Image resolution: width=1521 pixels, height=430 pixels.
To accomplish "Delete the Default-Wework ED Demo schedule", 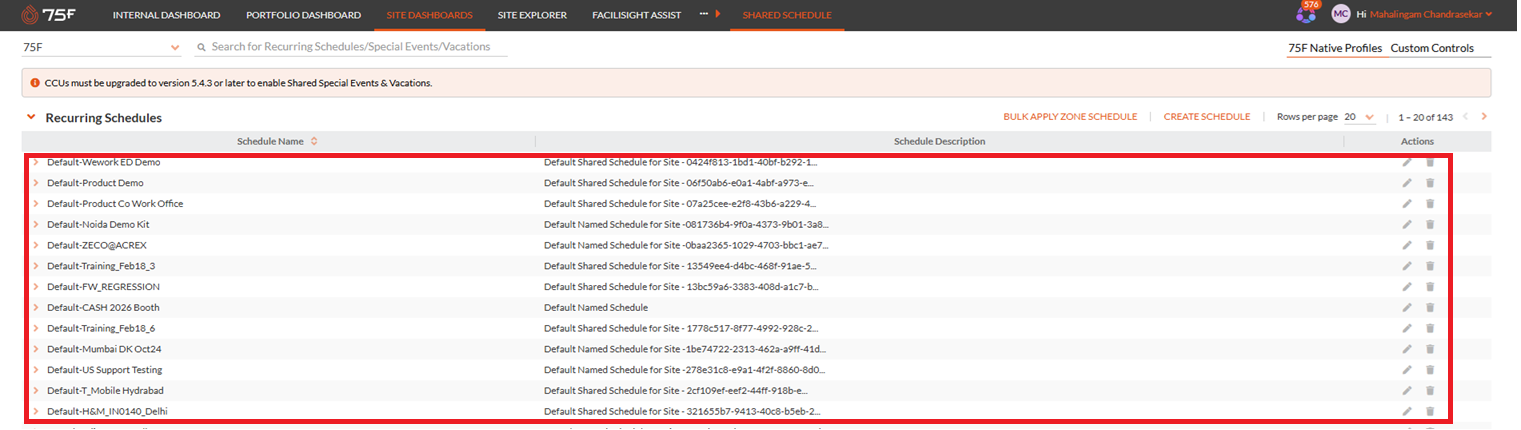I will pos(1430,162).
